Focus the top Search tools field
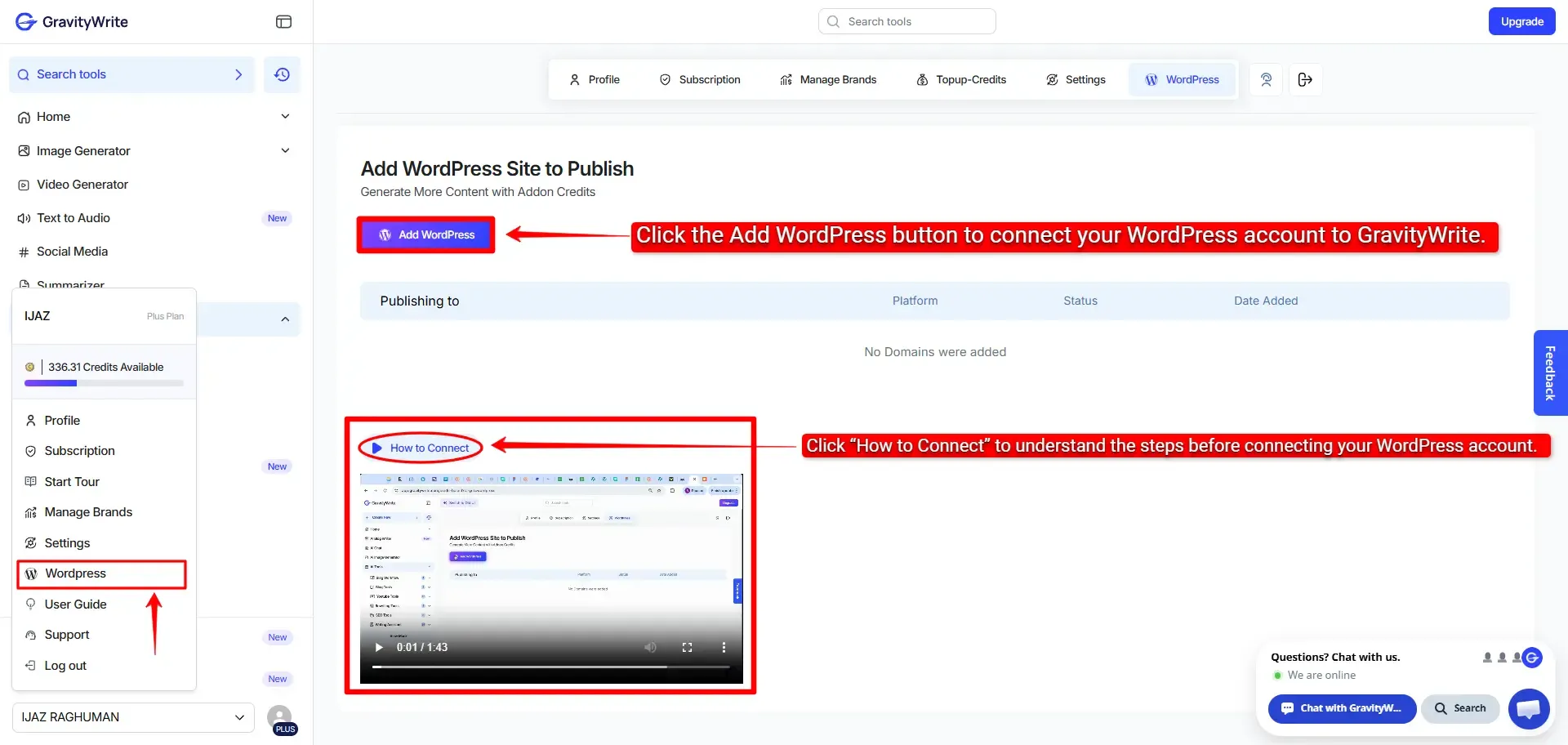Screen dimensions: 1568x745 click(x=906, y=21)
